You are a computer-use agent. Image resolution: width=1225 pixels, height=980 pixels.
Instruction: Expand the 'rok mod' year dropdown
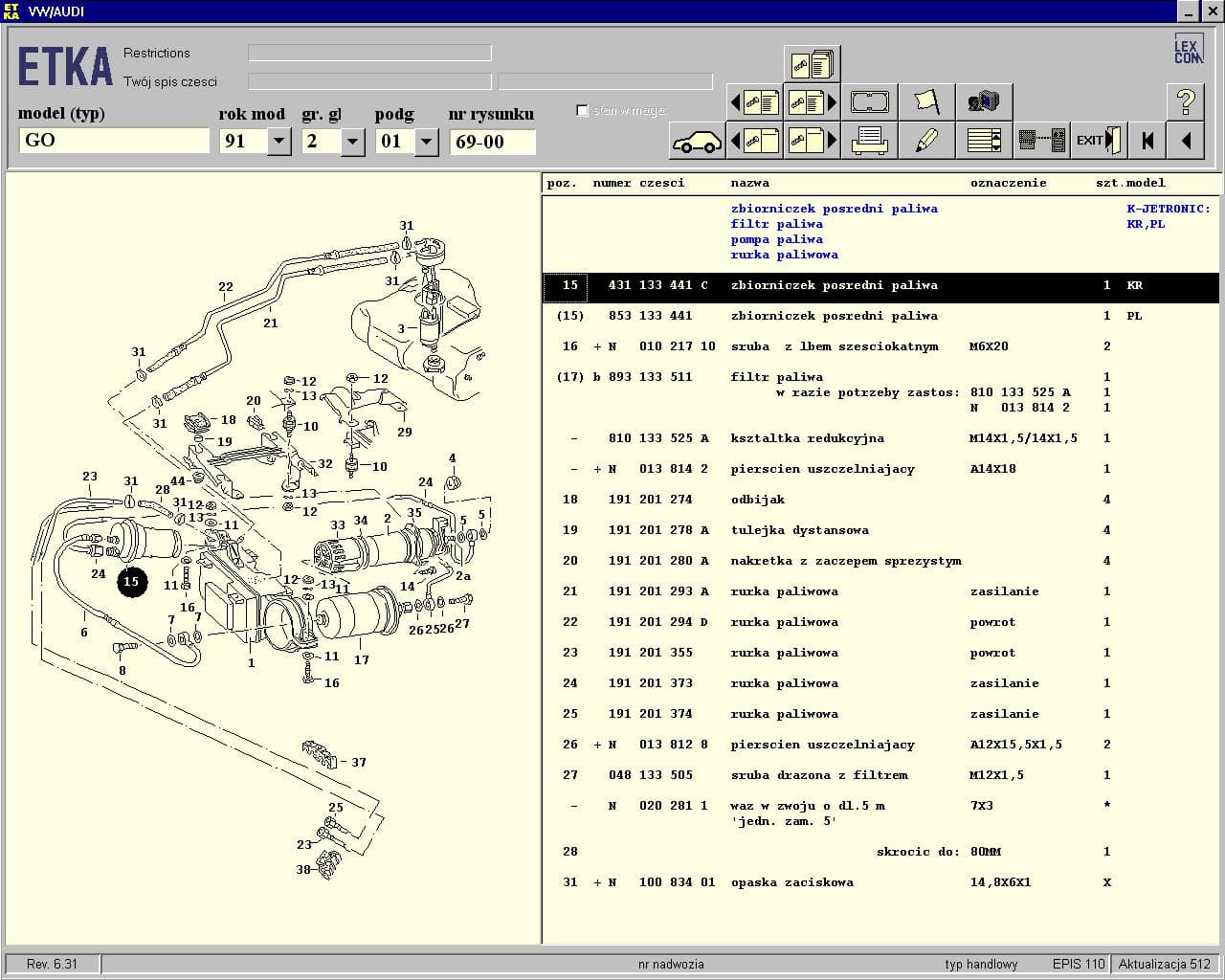coord(278,142)
